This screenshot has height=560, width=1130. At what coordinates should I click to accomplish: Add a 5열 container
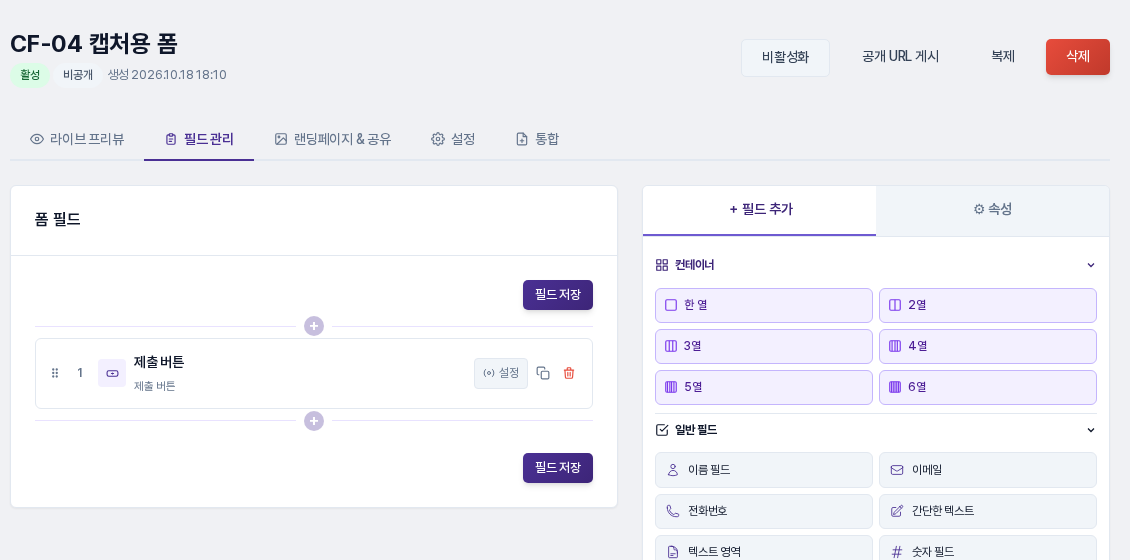tap(764, 388)
